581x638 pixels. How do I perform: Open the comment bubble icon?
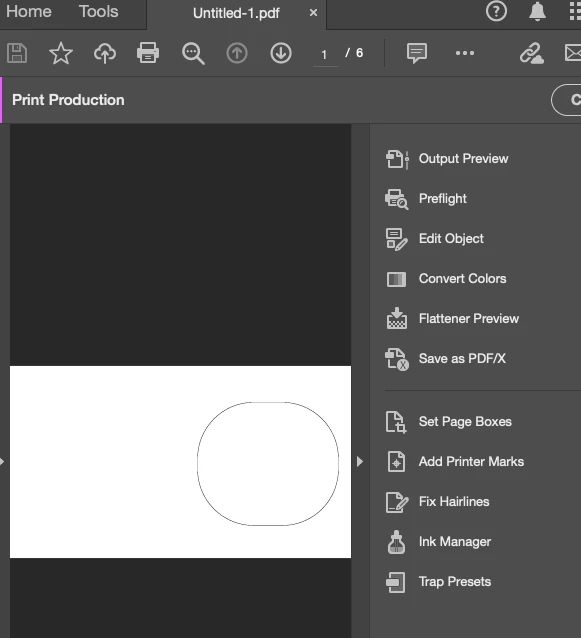tap(417, 53)
